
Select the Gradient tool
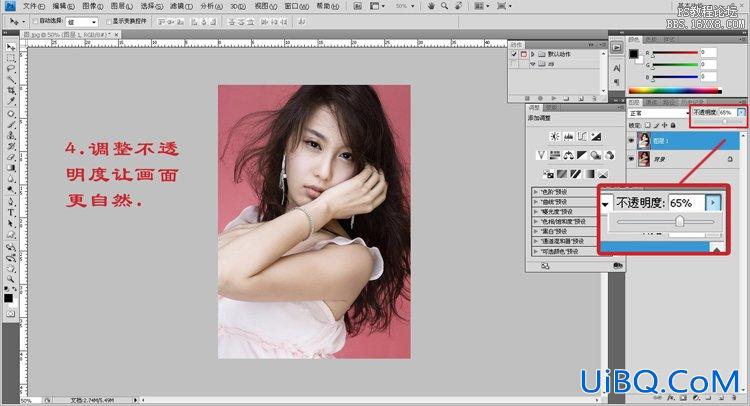11,168
